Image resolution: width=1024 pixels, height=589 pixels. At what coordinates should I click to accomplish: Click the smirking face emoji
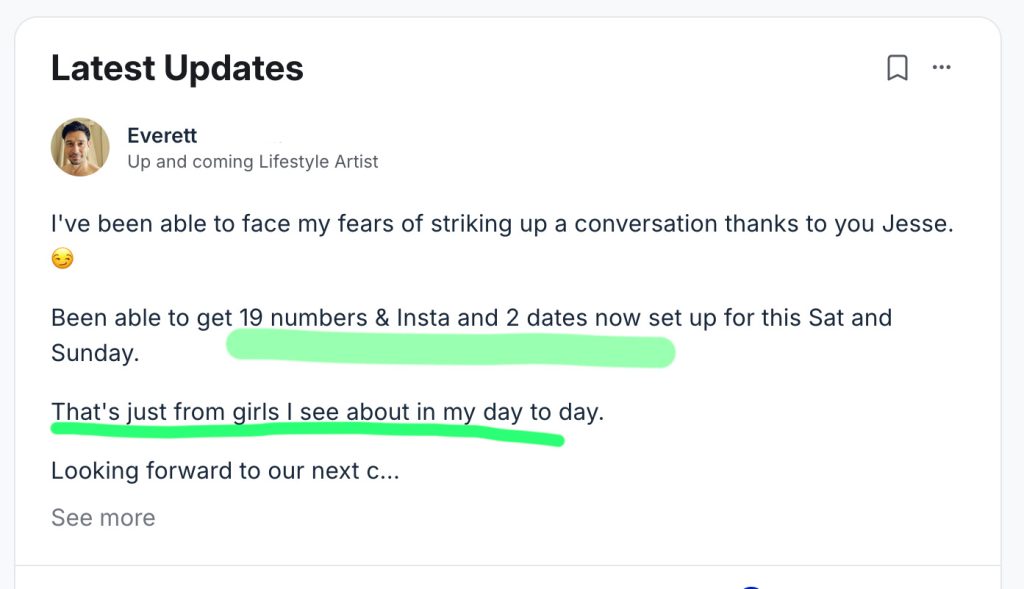[62, 260]
